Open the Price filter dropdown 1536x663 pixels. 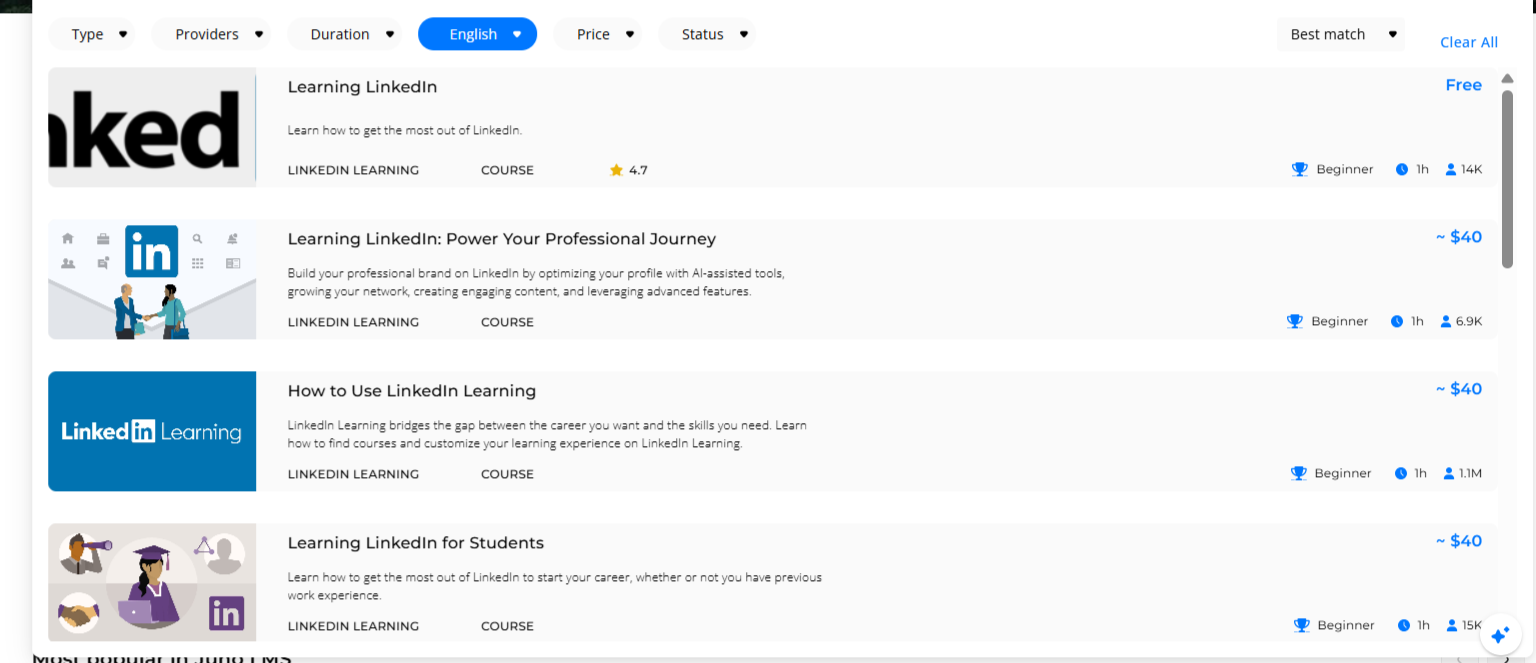(x=597, y=34)
